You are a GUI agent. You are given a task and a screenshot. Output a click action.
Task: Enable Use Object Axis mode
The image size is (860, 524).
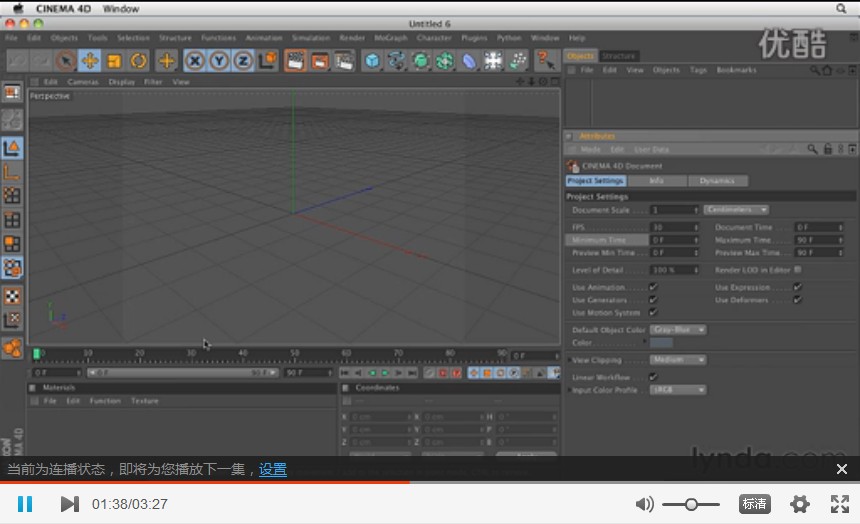click(12, 172)
